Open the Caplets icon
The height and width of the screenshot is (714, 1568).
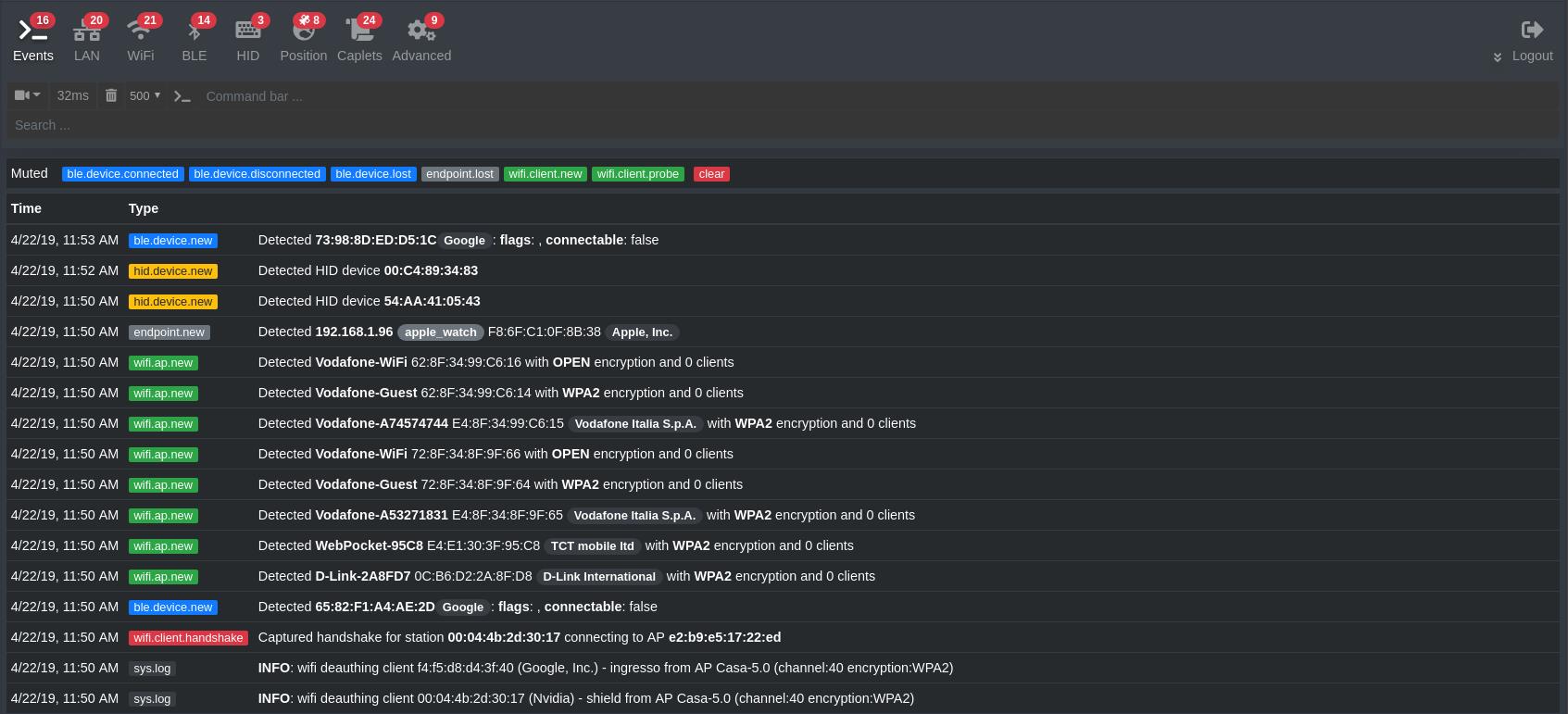(359, 31)
